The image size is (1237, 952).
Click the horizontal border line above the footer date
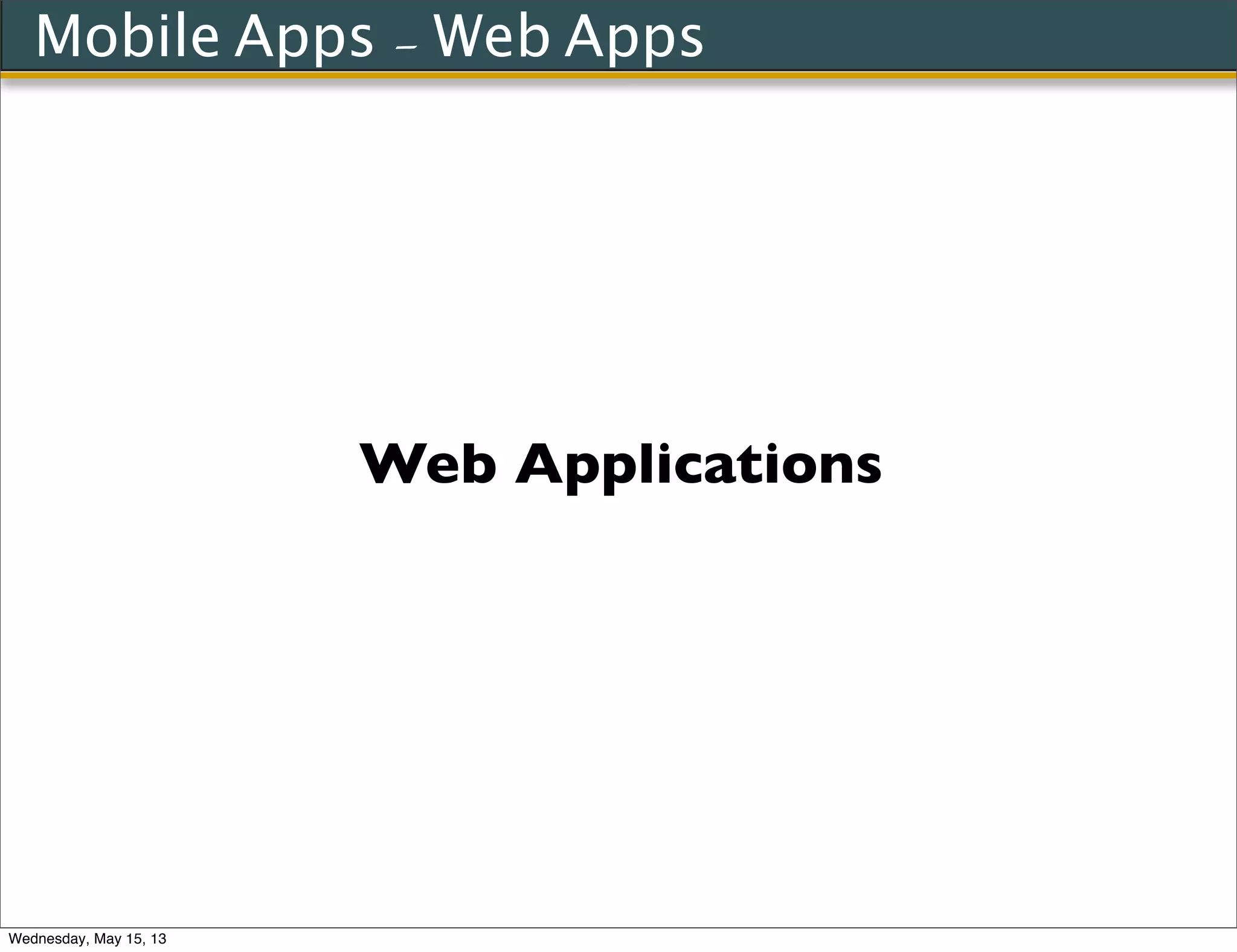(618, 927)
